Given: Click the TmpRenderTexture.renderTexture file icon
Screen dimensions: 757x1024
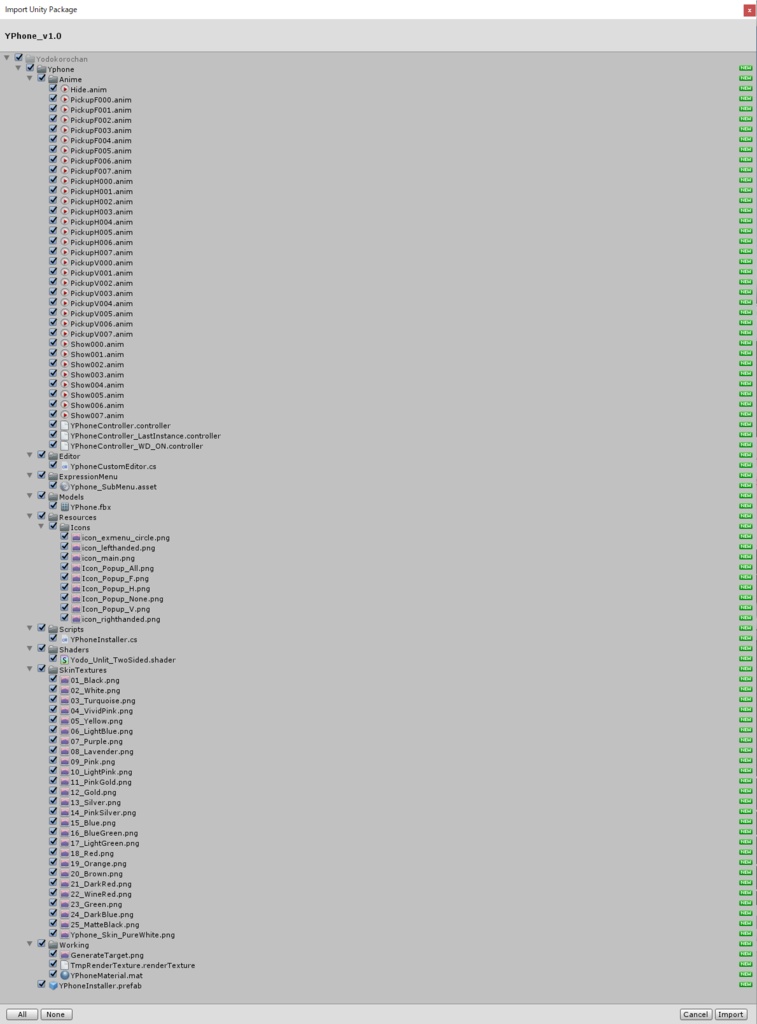Looking at the screenshot, I should click(x=65, y=965).
